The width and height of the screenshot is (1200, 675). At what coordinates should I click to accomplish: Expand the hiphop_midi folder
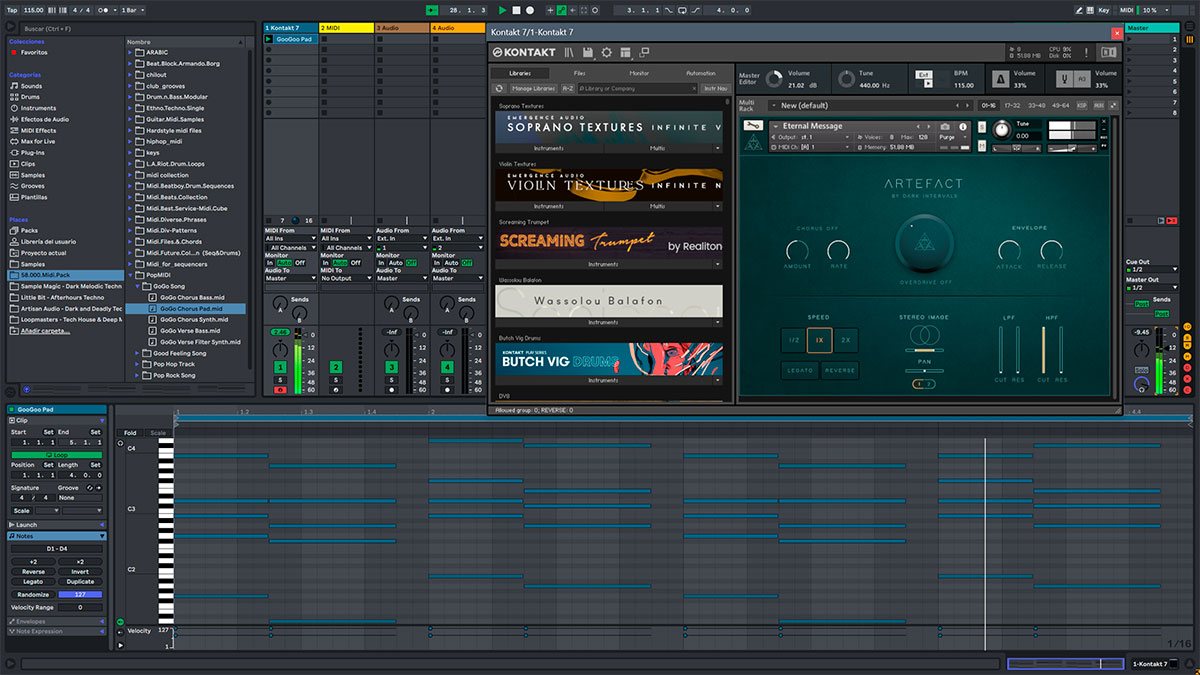pyautogui.click(x=131, y=141)
